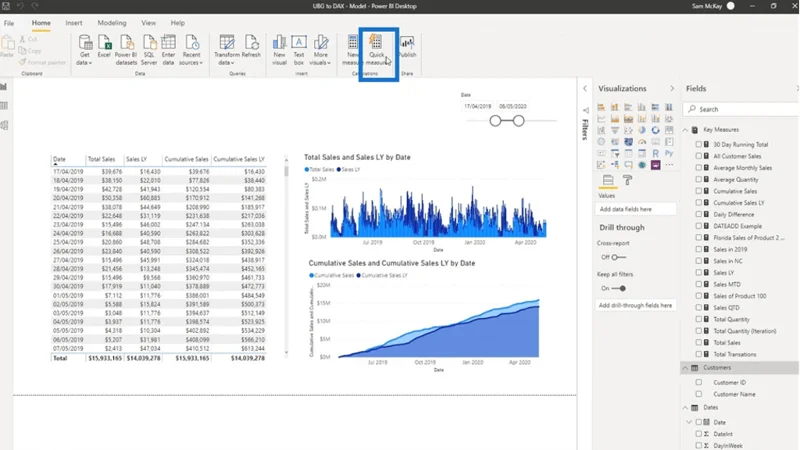Viewport: 800px width, 450px height.
Task: Sort table by Date column header
Action: point(59,159)
